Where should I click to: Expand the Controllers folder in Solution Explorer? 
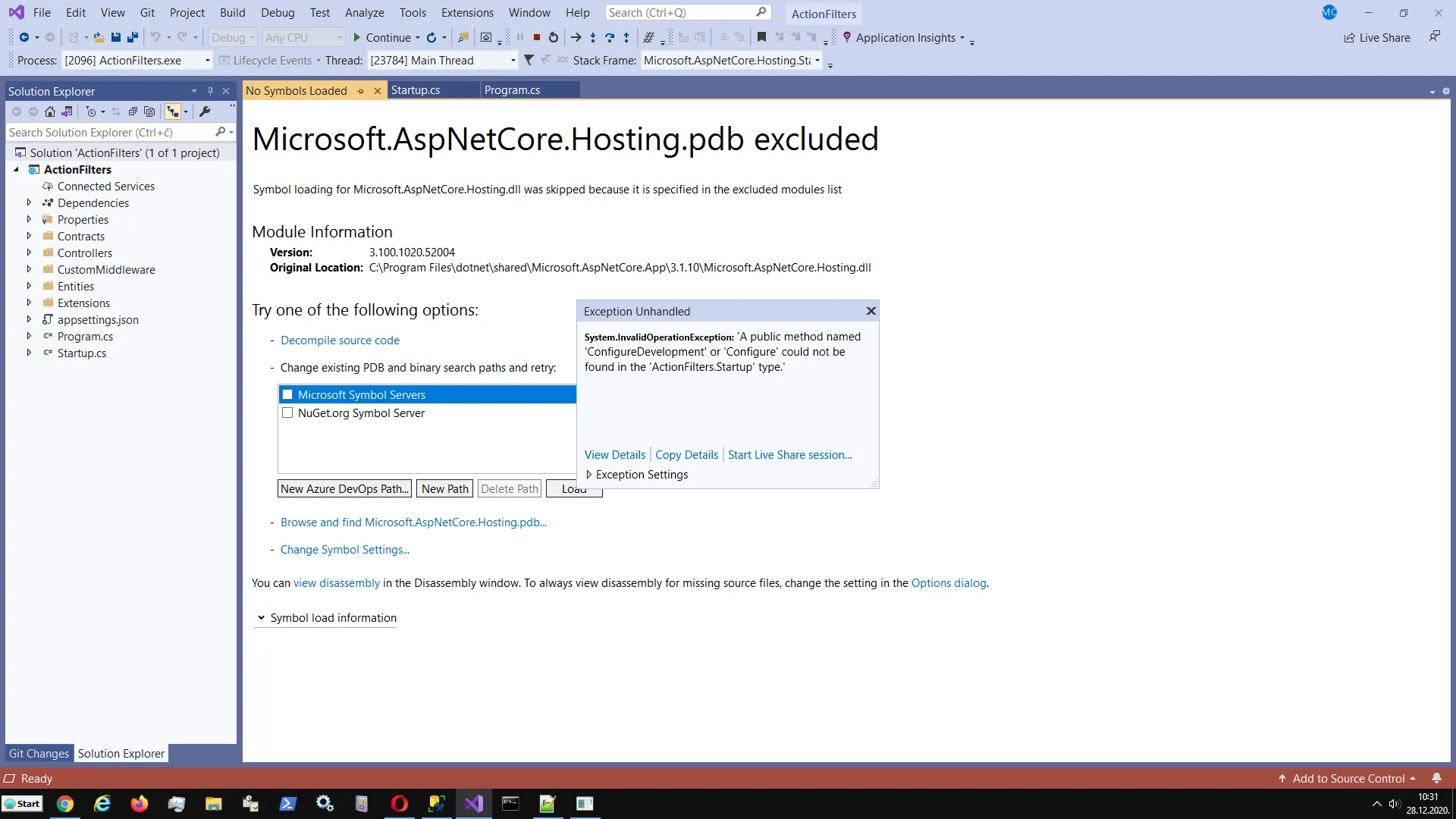[x=29, y=253]
